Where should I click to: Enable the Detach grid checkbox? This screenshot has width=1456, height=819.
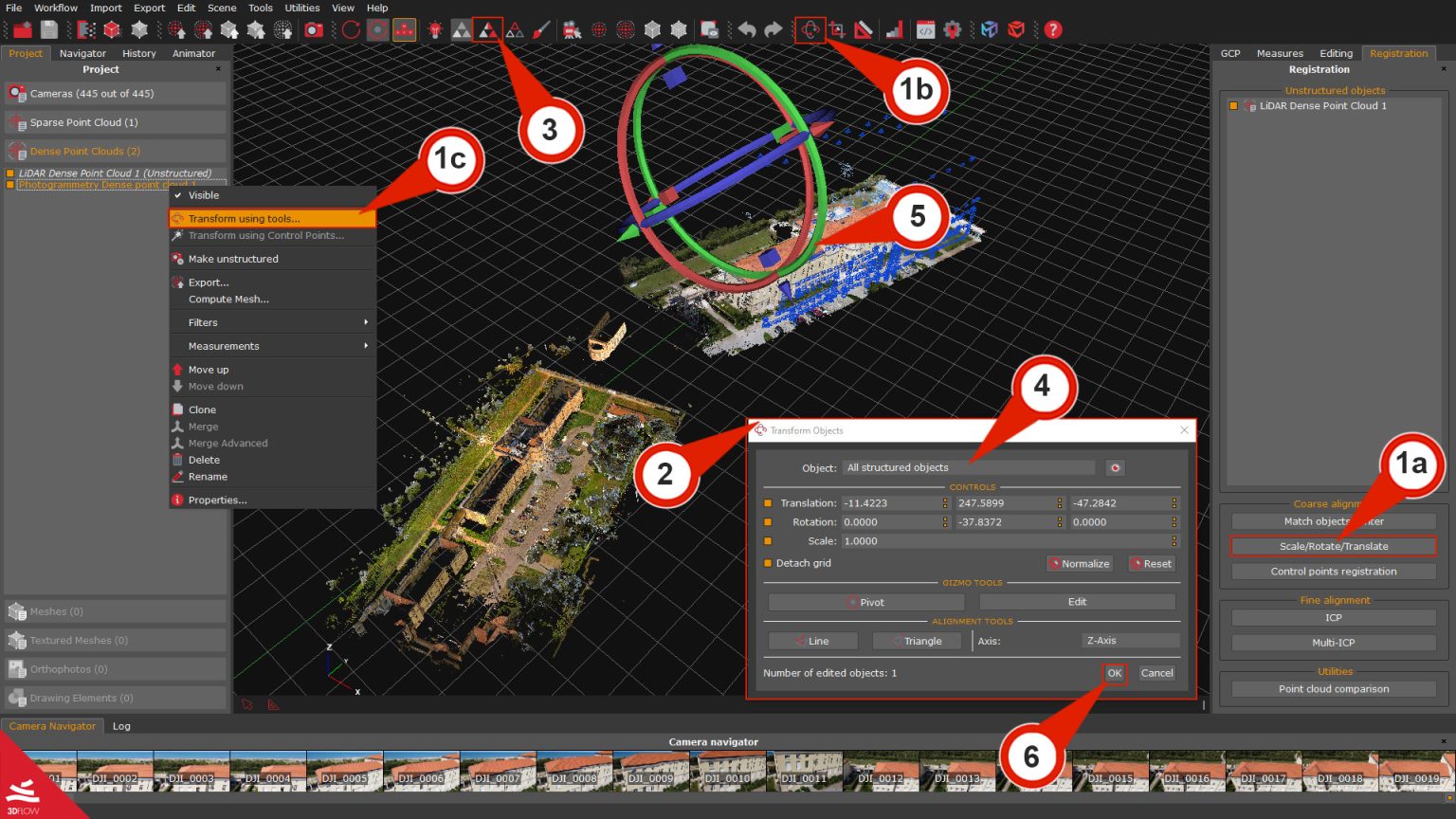[x=766, y=563]
